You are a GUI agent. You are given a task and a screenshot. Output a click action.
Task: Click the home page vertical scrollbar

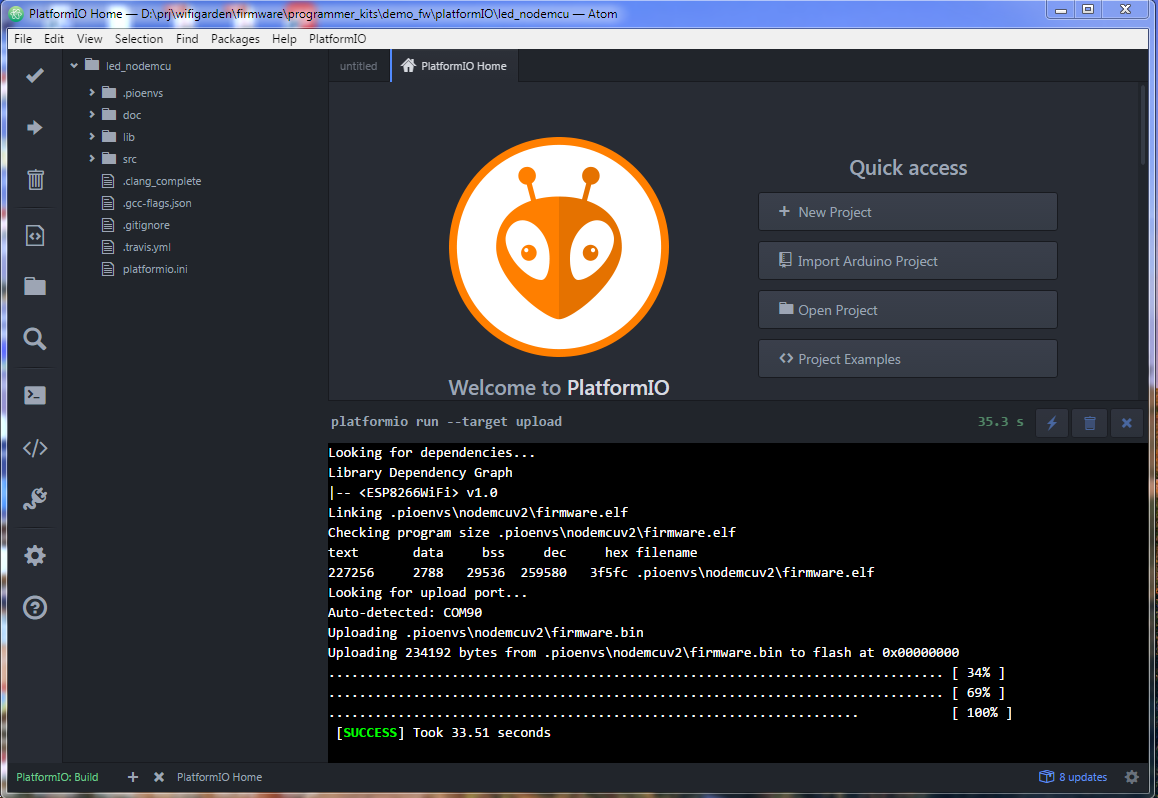coord(1142,125)
